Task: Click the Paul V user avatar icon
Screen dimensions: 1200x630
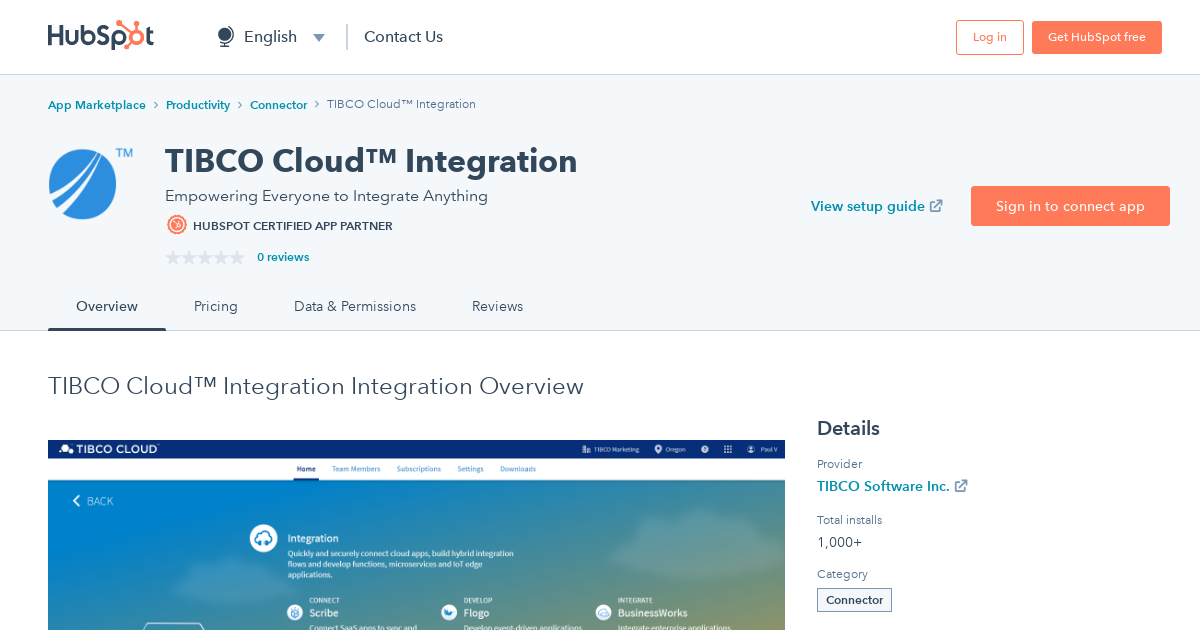Action: coord(749,450)
